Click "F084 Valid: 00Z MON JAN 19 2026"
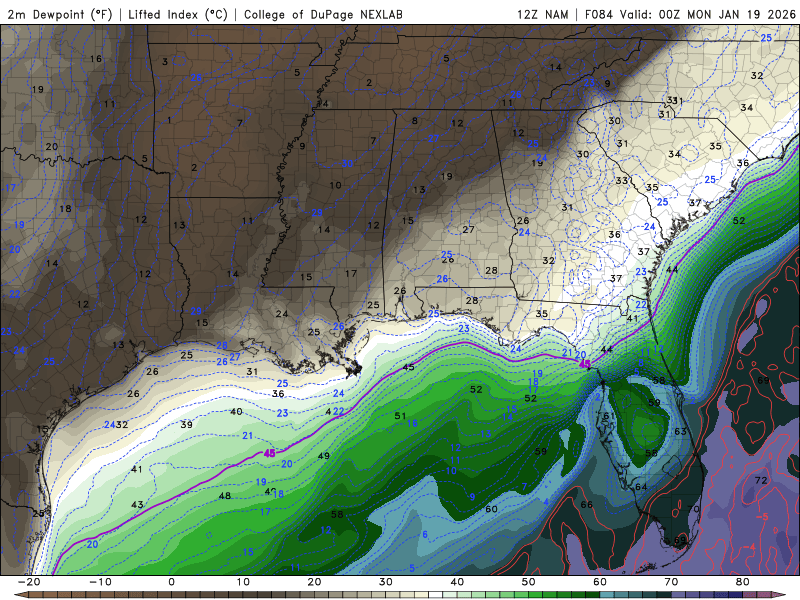The image size is (800, 600). pyautogui.click(x=690, y=14)
